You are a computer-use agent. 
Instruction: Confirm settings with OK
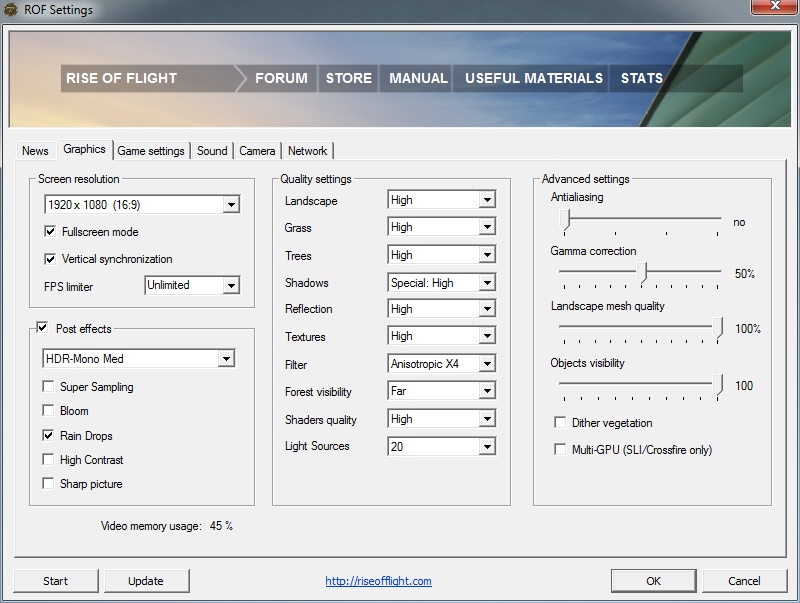[653, 581]
